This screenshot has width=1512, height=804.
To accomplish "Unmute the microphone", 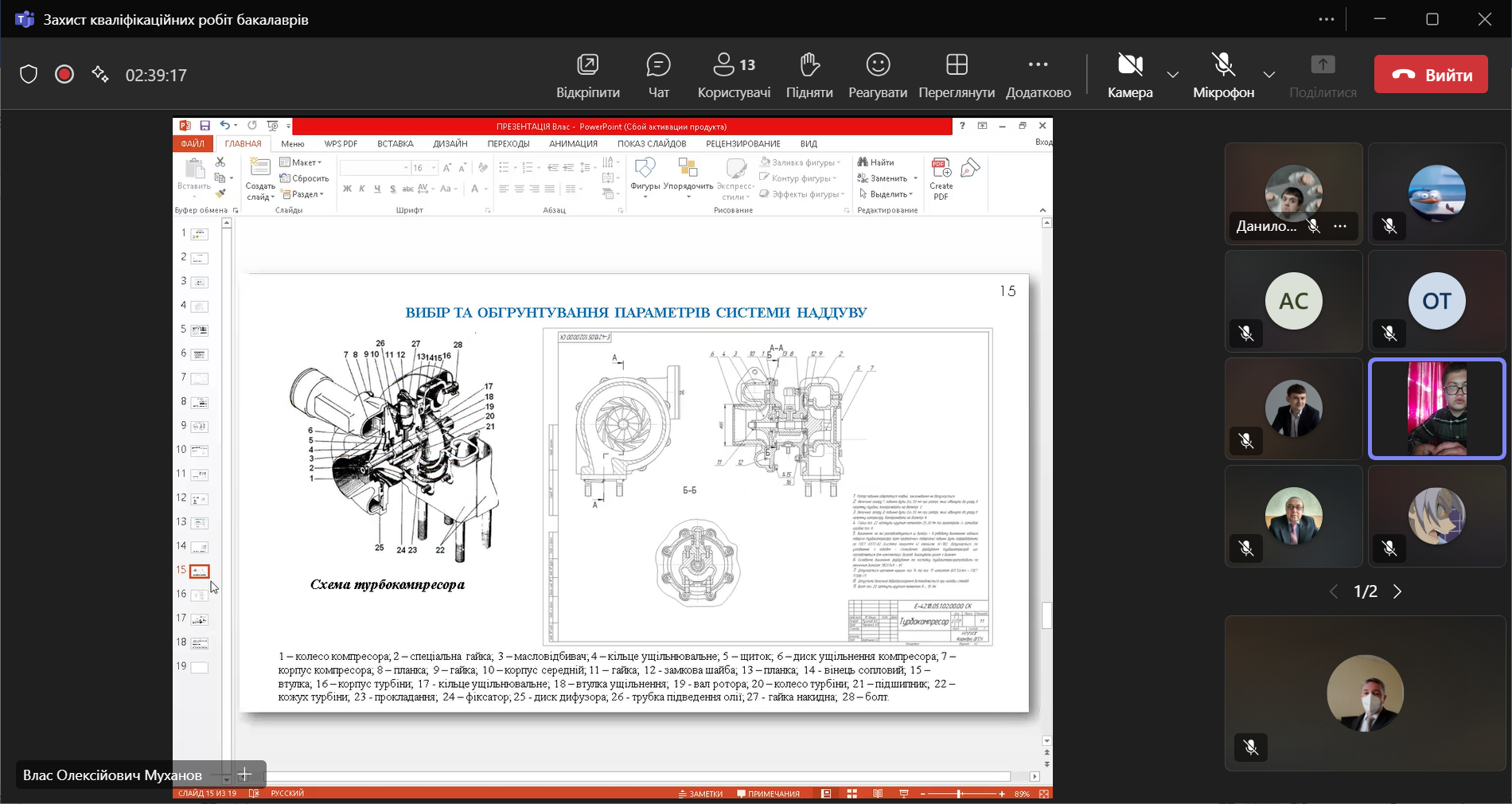I will point(1223,75).
